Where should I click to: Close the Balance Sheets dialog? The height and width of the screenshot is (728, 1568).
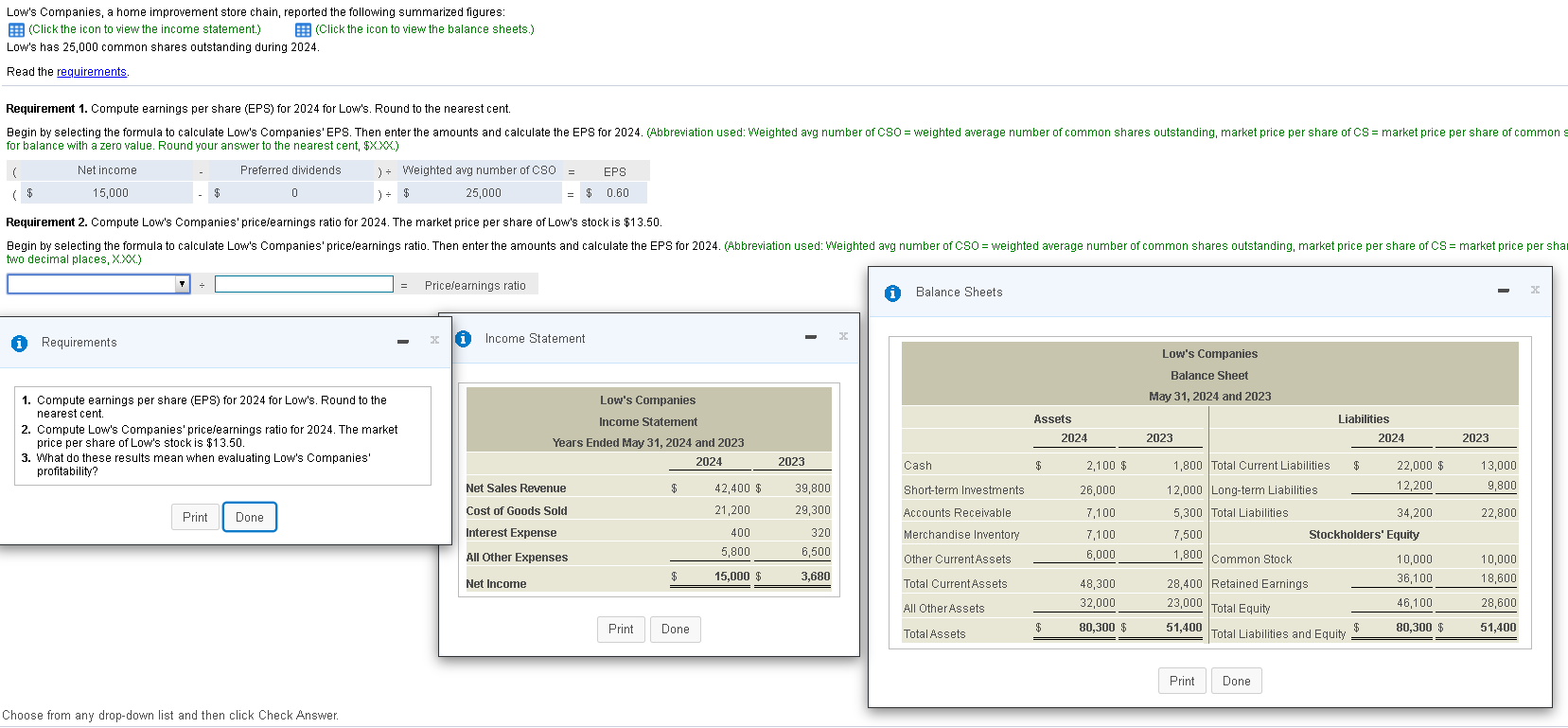click(1535, 290)
